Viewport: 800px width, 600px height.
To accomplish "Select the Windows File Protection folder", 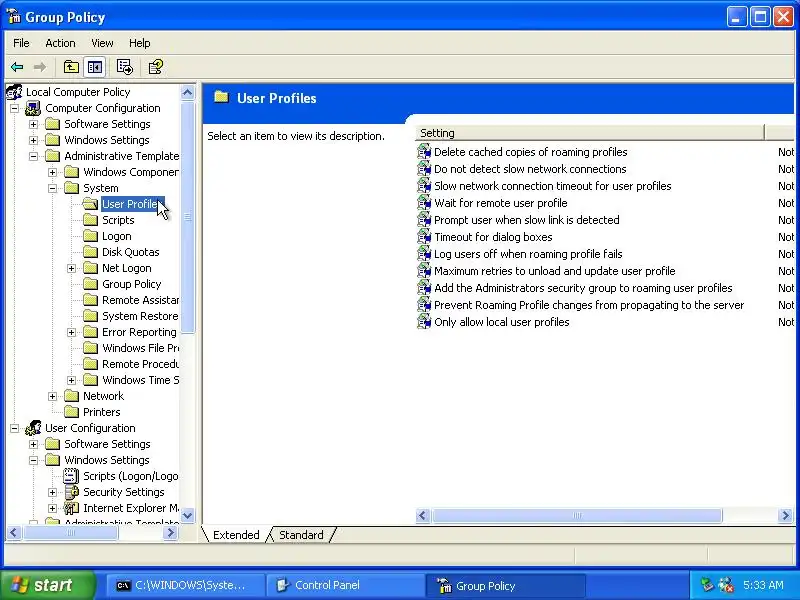I will click(140, 348).
